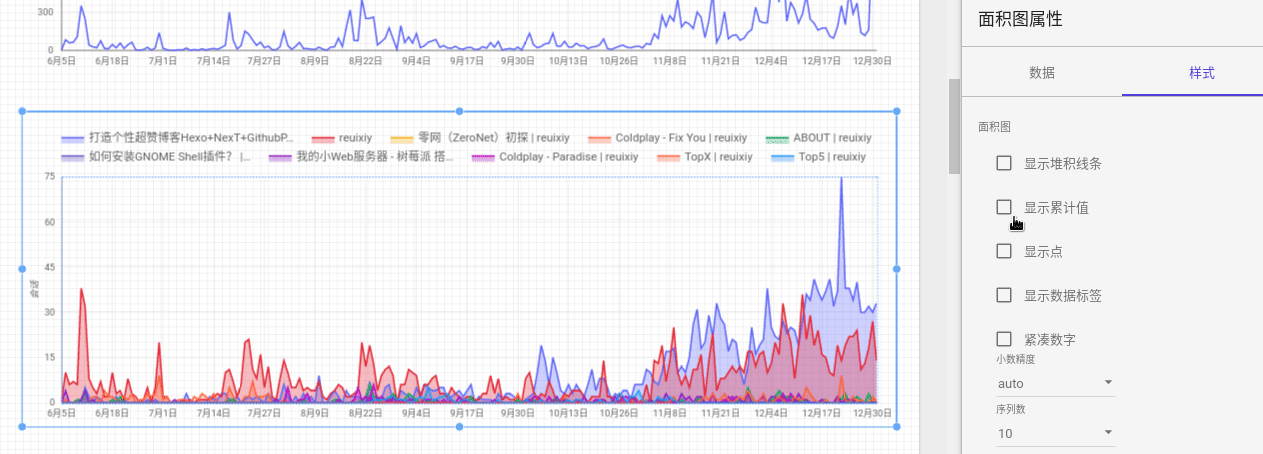Click the 300 value on the upper line chart axis
The height and width of the screenshot is (454, 1263).
click(x=46, y=12)
